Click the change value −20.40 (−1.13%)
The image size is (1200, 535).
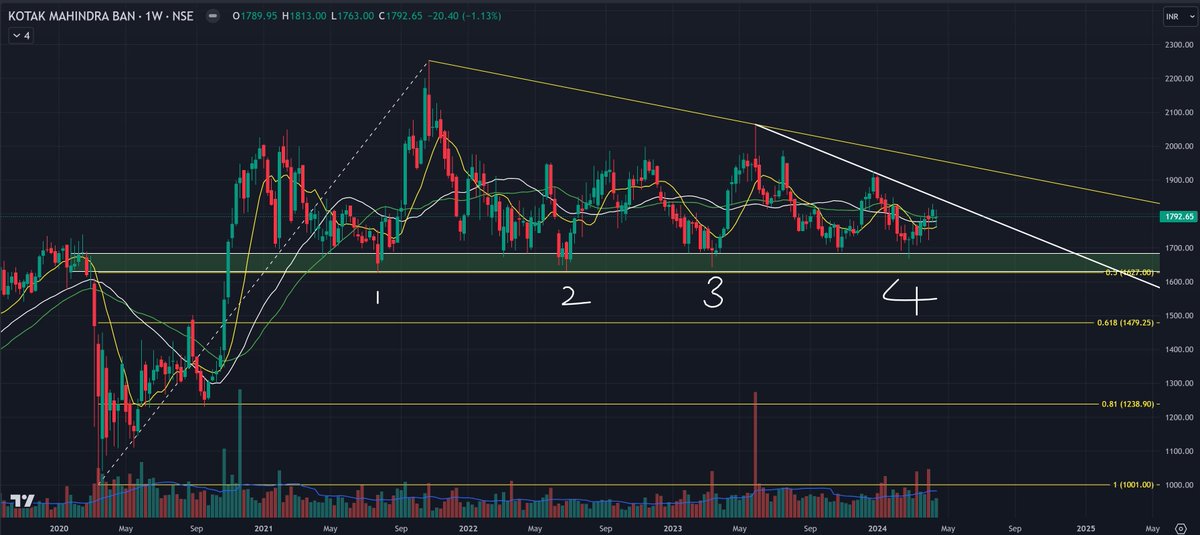[x=463, y=17]
